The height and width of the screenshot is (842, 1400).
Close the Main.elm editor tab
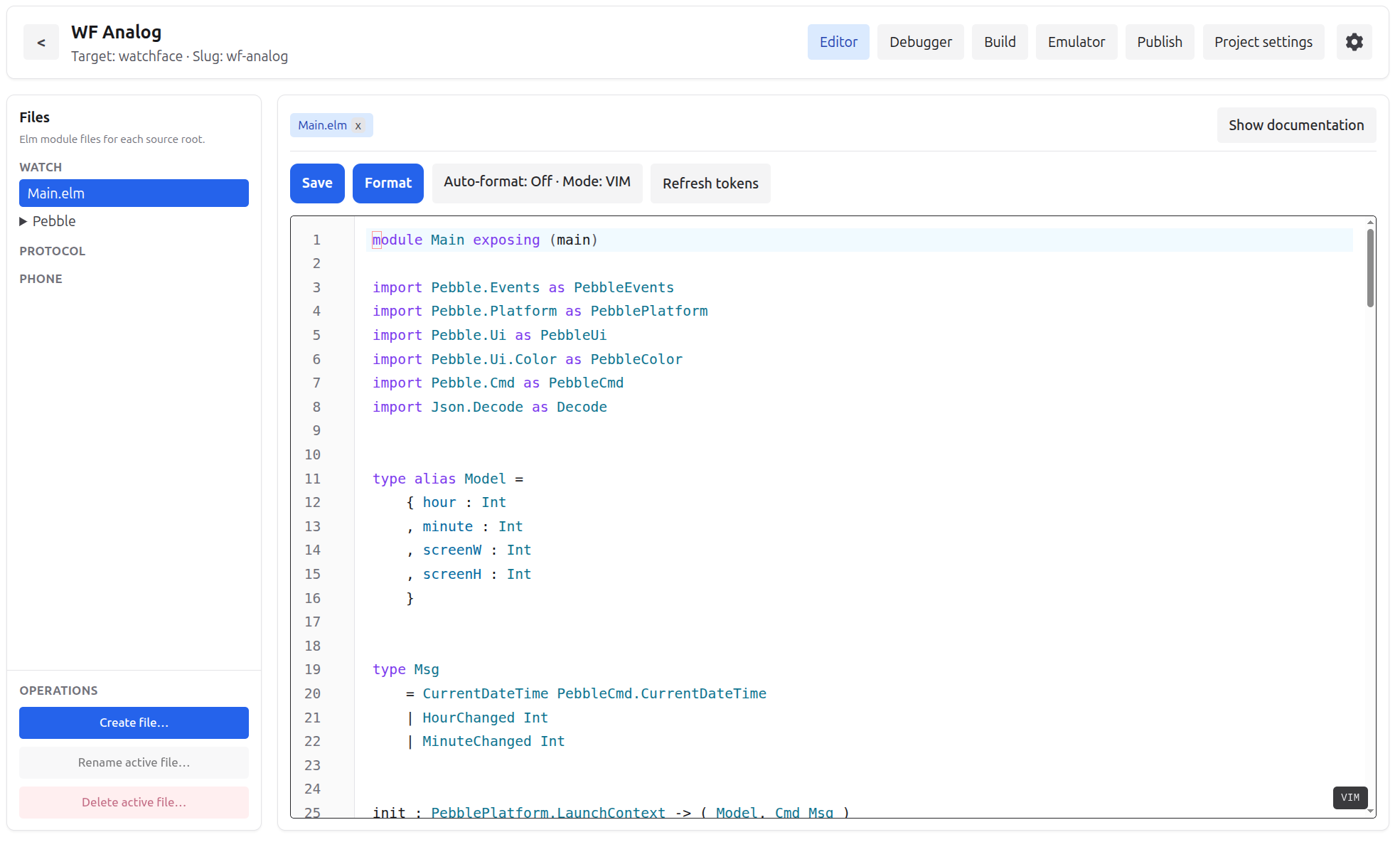[x=358, y=125]
